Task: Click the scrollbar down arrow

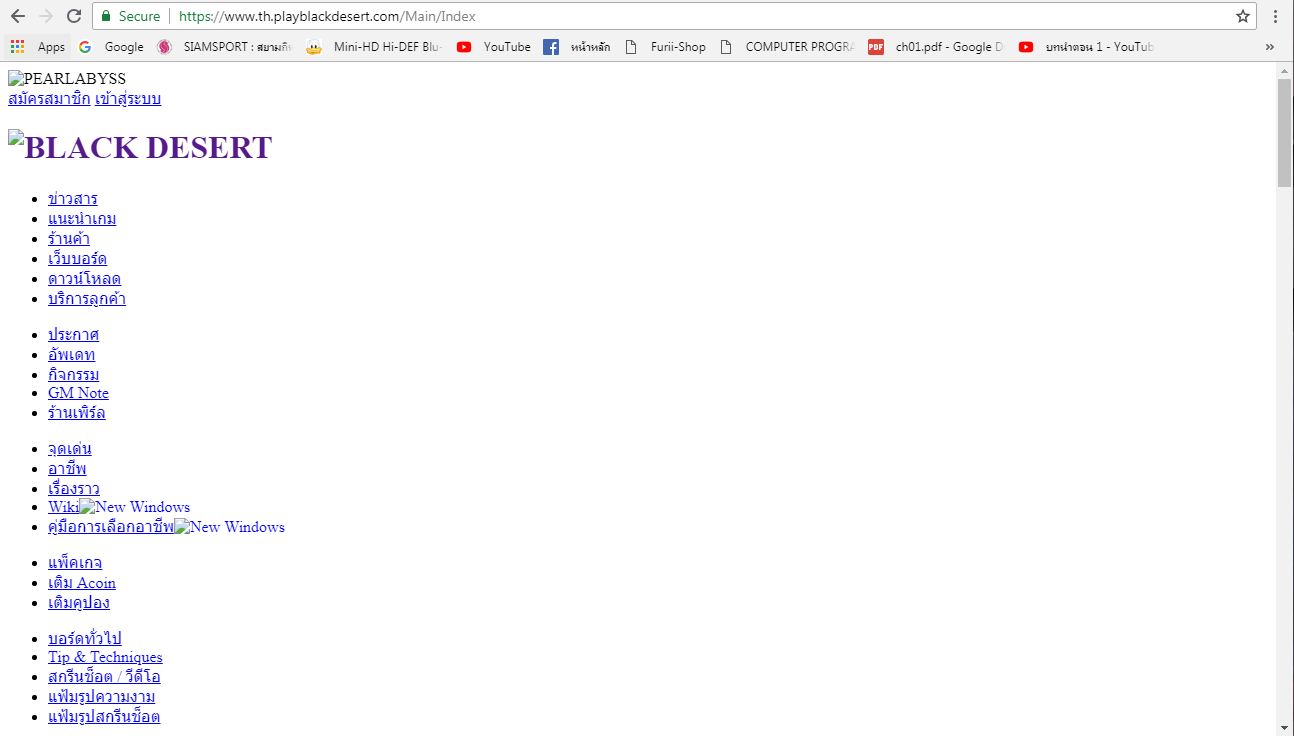Action: (x=1285, y=727)
